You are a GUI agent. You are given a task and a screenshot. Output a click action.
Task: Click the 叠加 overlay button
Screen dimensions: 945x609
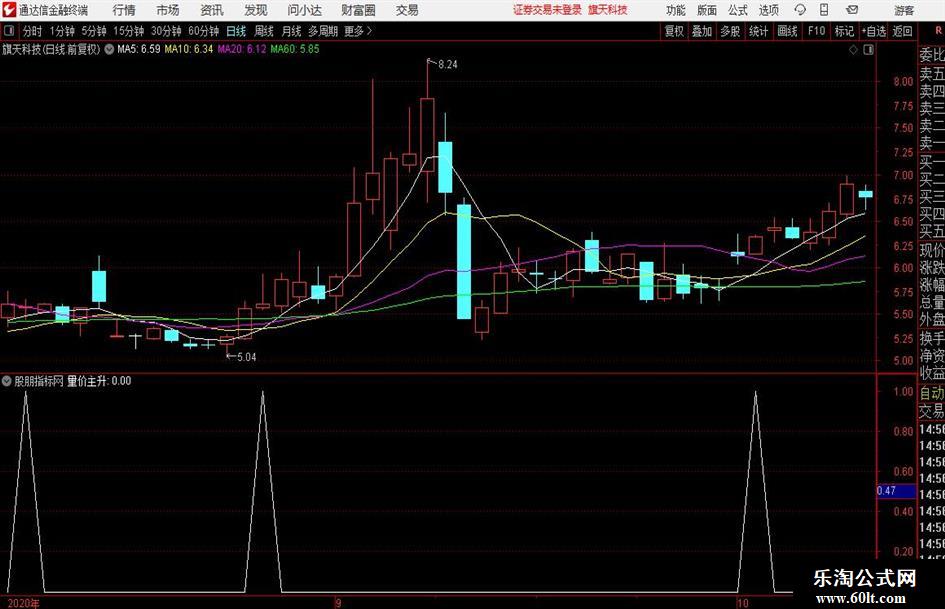click(702, 31)
